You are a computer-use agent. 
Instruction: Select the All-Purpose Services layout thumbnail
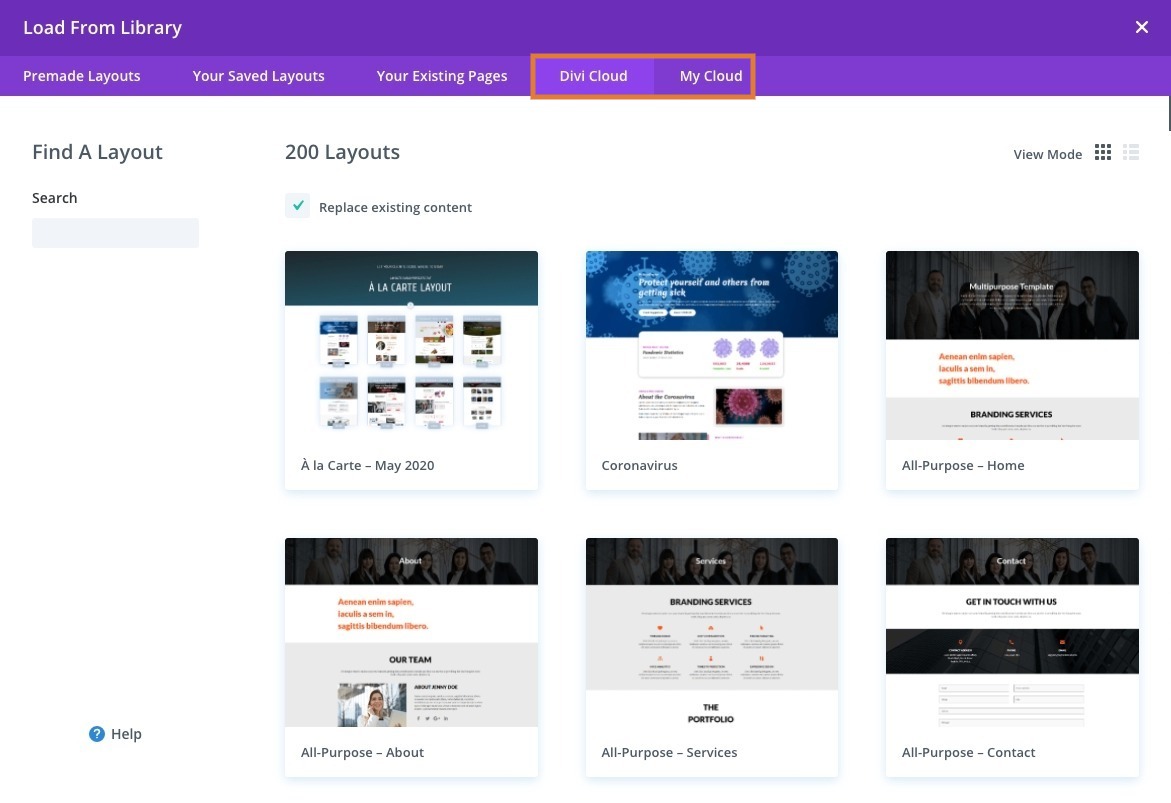tap(712, 632)
